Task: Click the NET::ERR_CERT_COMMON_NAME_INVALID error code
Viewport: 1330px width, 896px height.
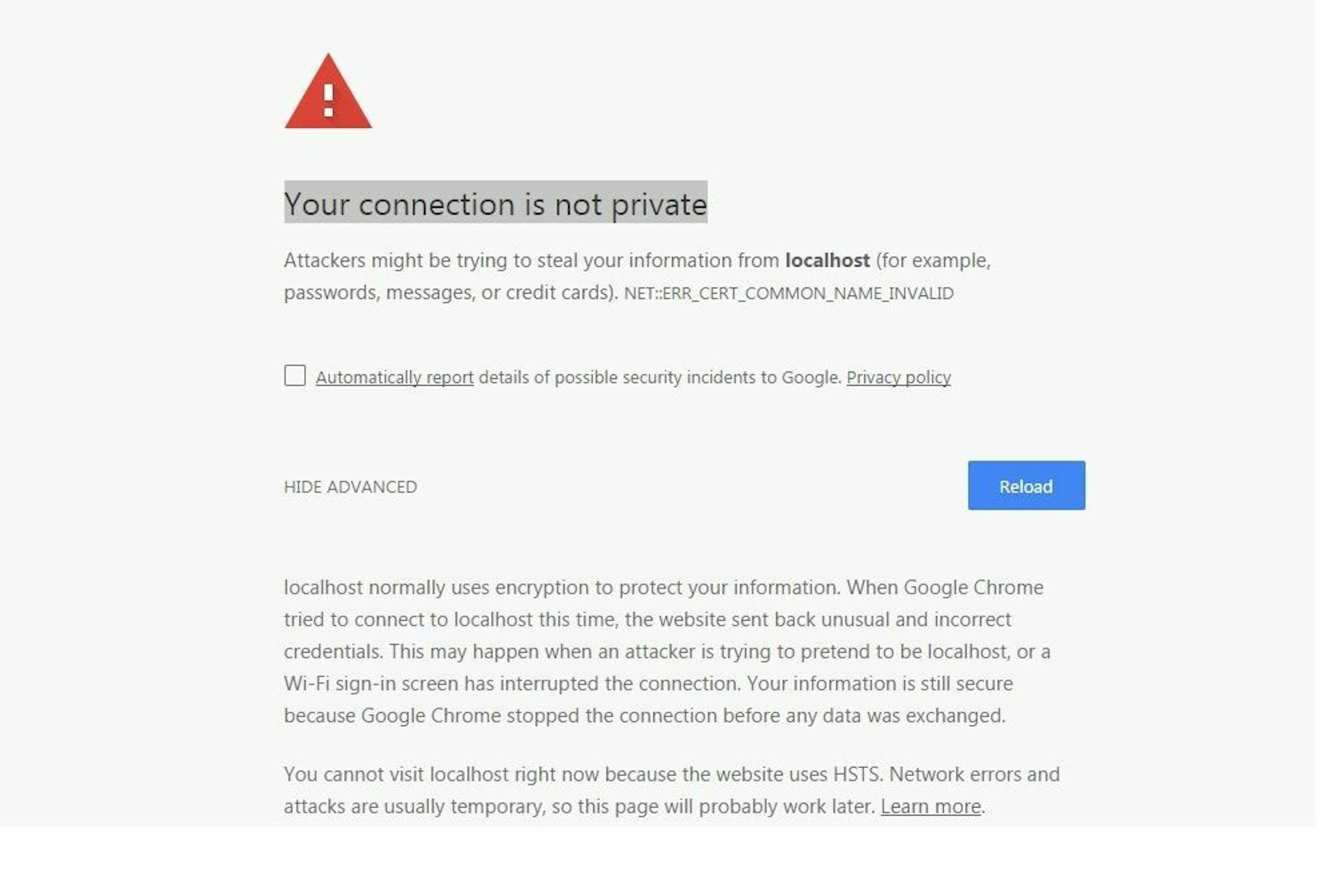Action: point(790,293)
